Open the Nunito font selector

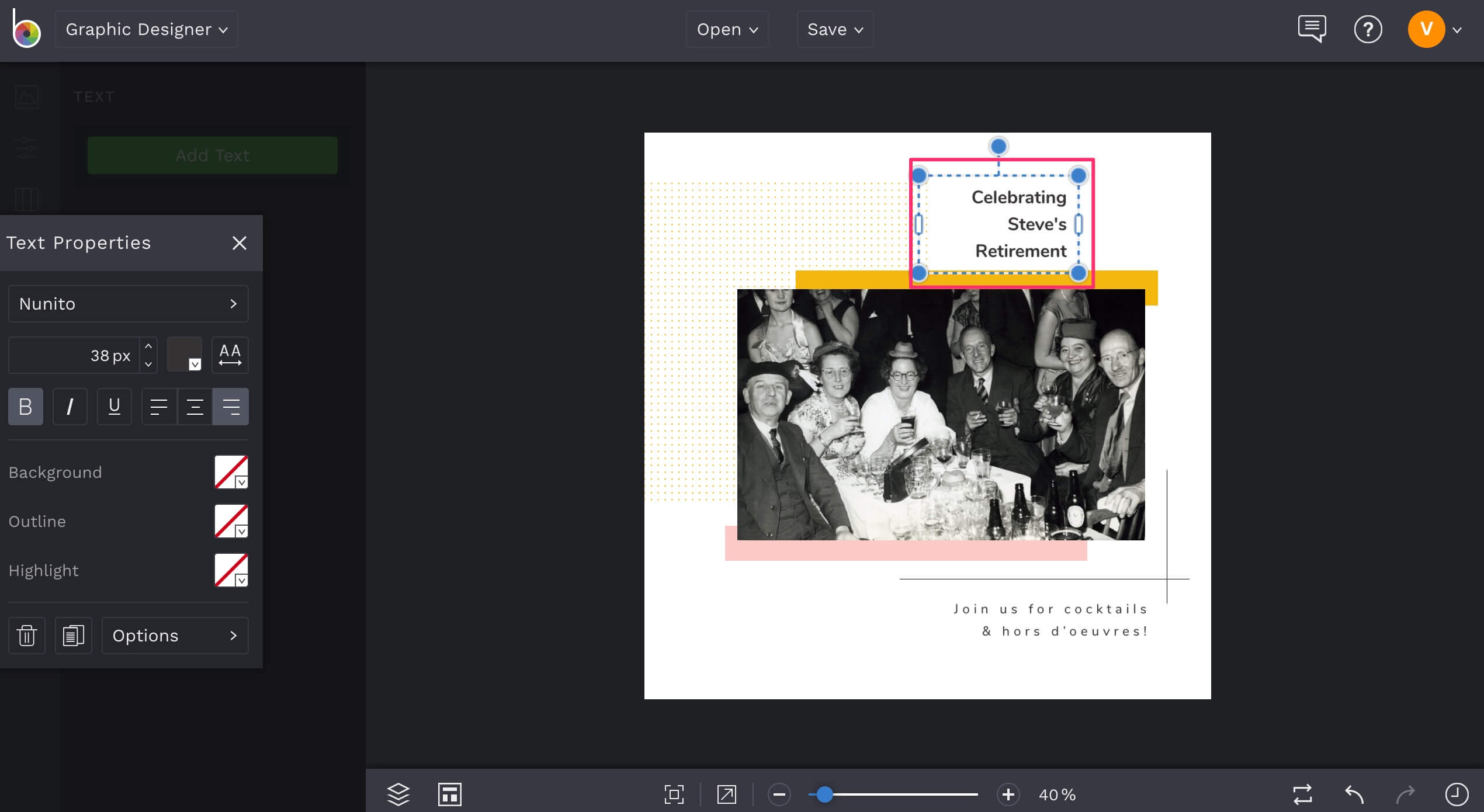tap(128, 304)
